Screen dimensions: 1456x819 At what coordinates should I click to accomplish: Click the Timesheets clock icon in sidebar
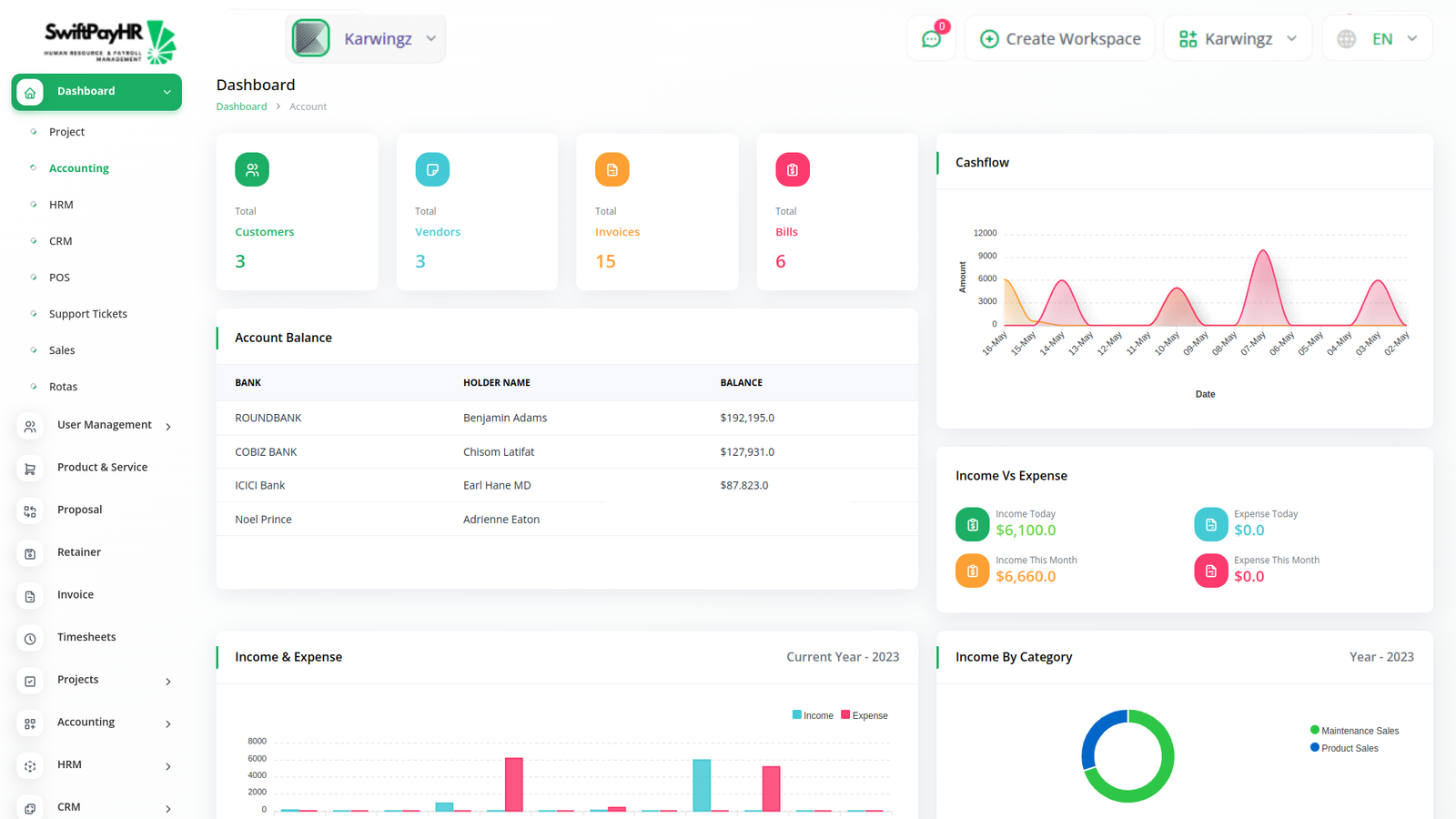pyautogui.click(x=30, y=639)
